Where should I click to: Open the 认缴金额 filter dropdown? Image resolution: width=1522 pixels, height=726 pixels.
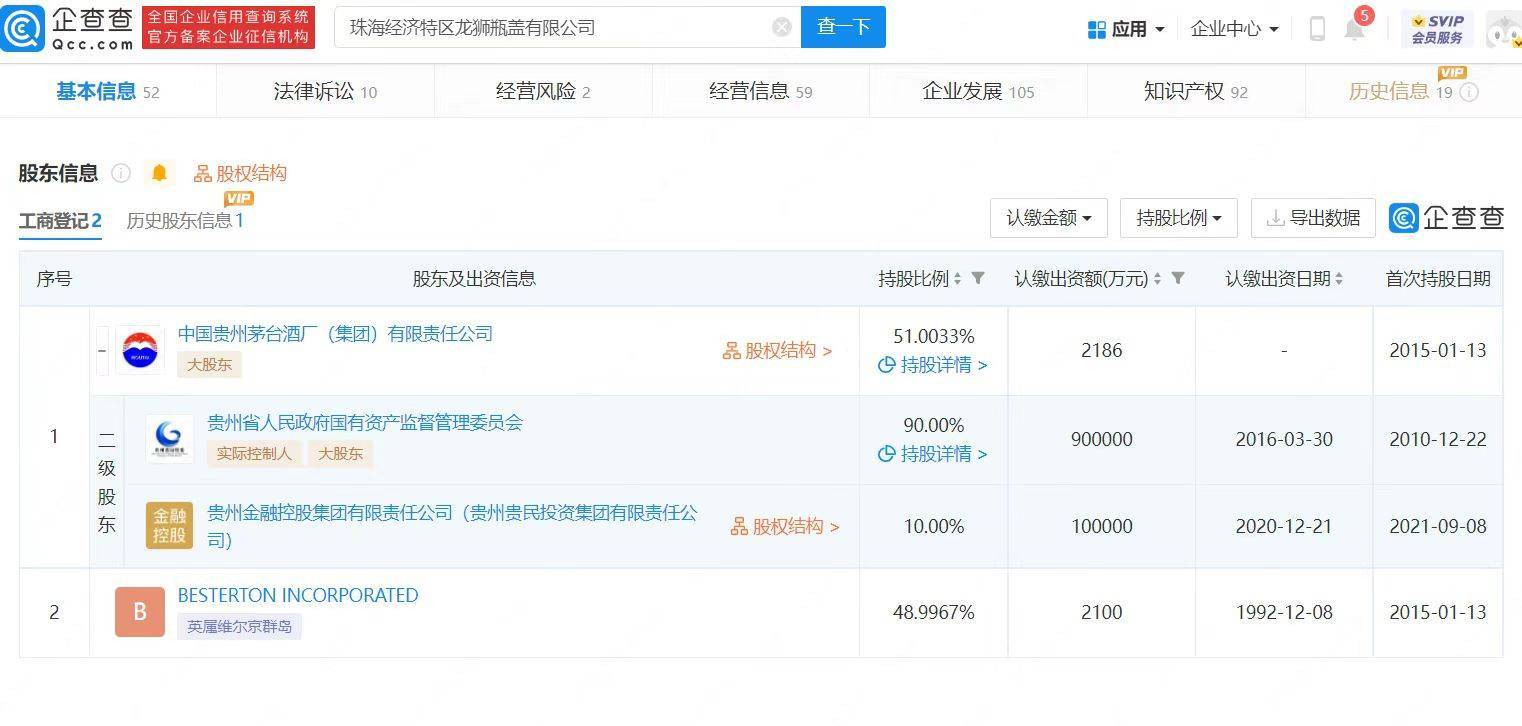(1048, 218)
